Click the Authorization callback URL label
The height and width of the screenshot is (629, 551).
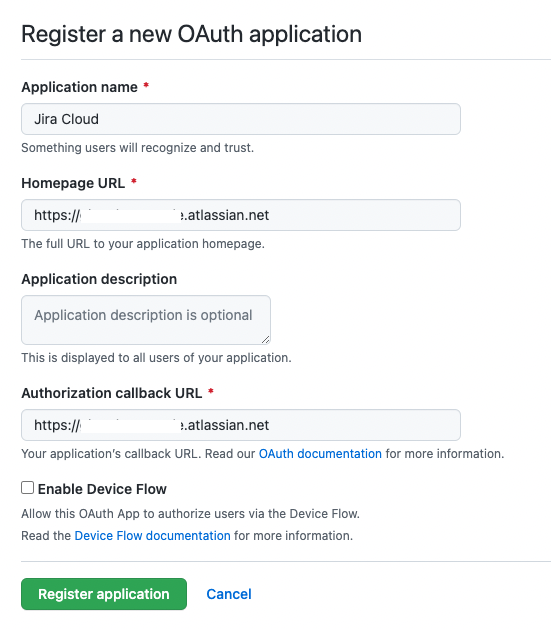pos(112,393)
